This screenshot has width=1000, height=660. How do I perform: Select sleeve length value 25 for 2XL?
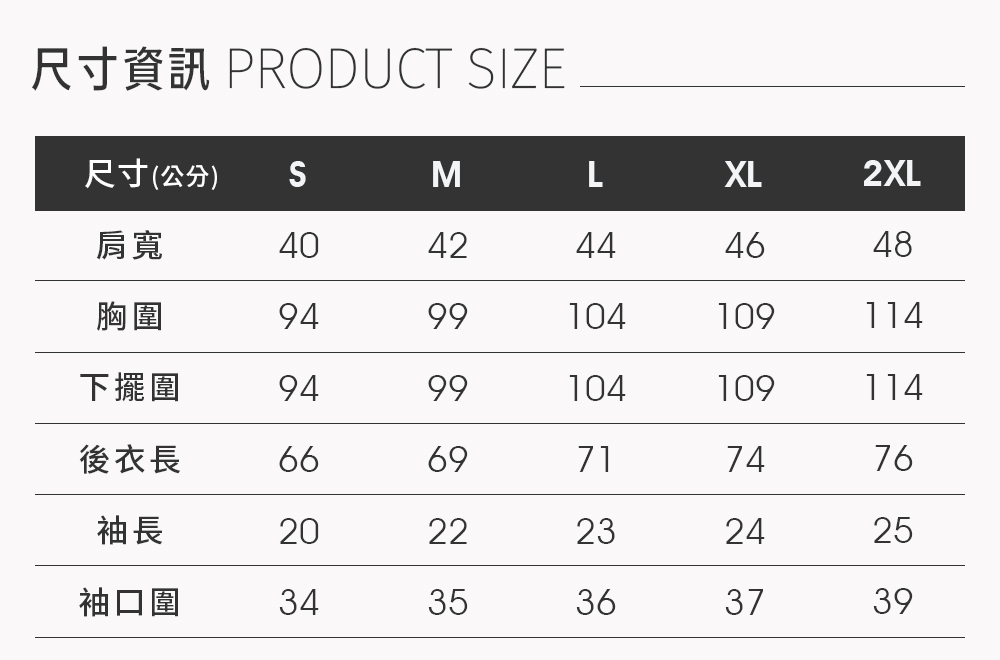893,531
